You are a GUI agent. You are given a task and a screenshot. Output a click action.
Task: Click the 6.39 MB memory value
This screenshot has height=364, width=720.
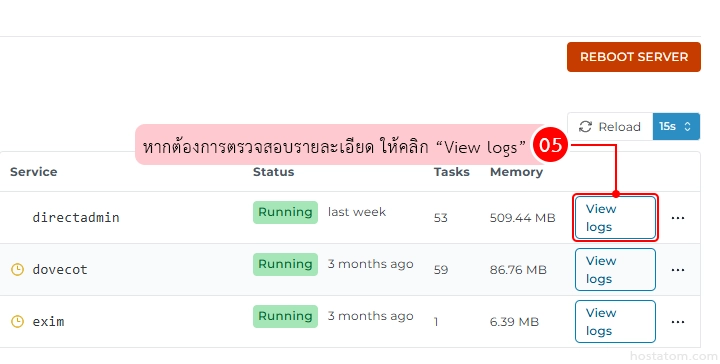[x=514, y=322]
